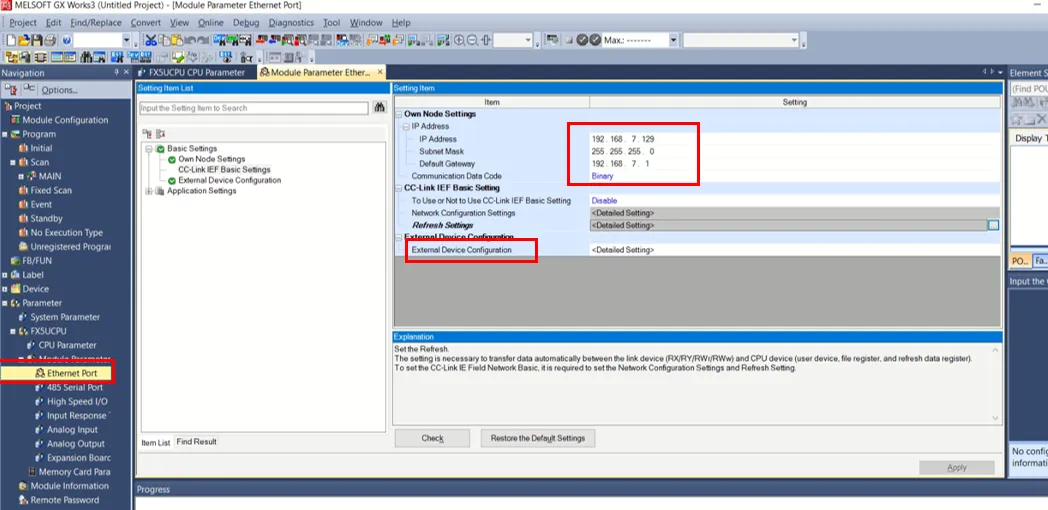1048x510 pixels.
Task: Click Restore the Default Settings button
Action: [537, 438]
